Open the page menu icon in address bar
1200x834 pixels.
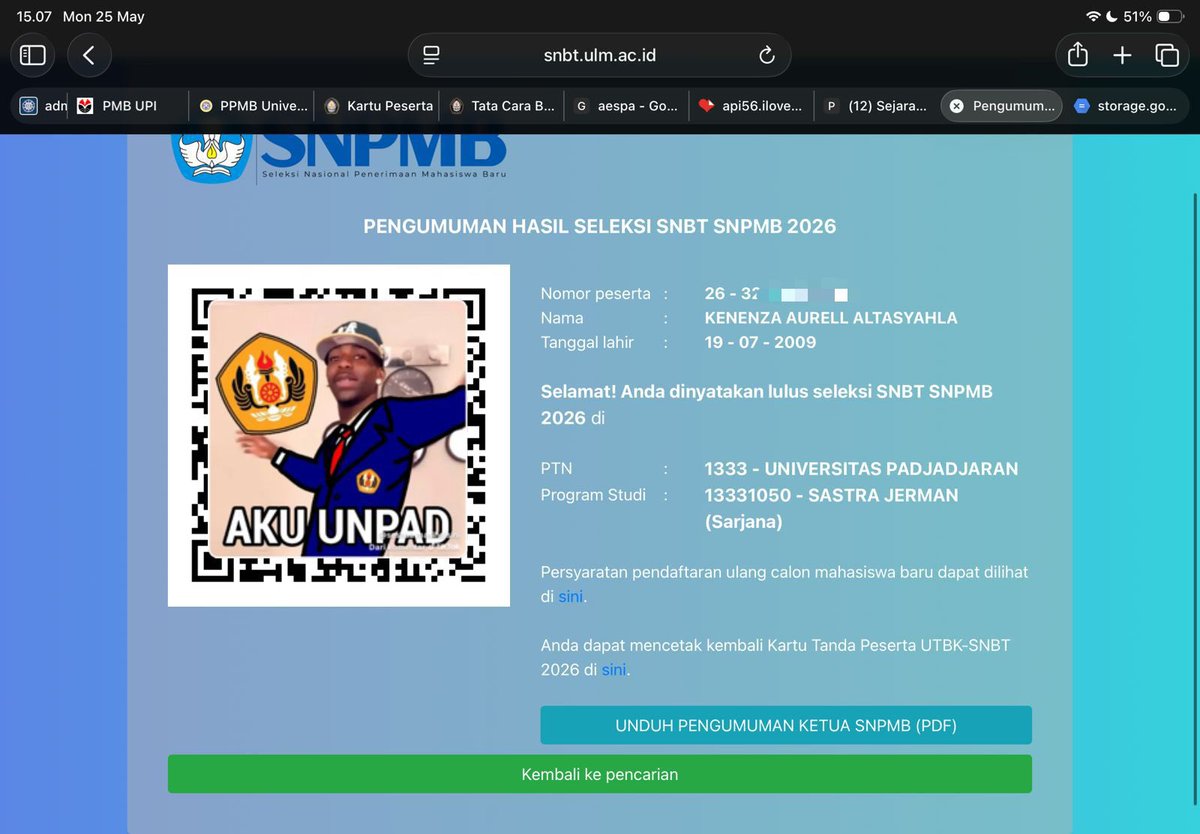click(431, 55)
